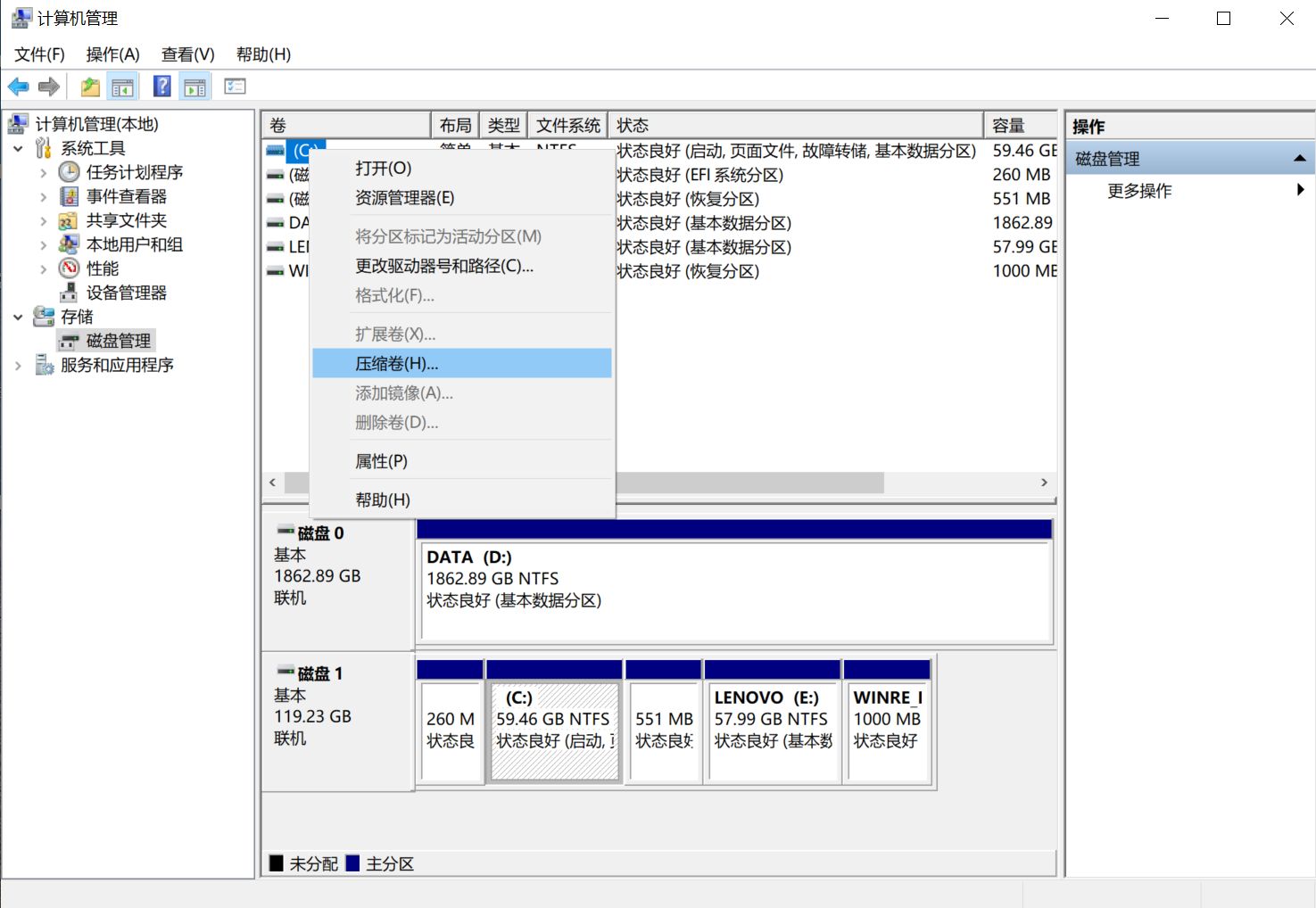Open 事件查看器 in the tree
The width and height of the screenshot is (1316, 908).
pos(126,196)
